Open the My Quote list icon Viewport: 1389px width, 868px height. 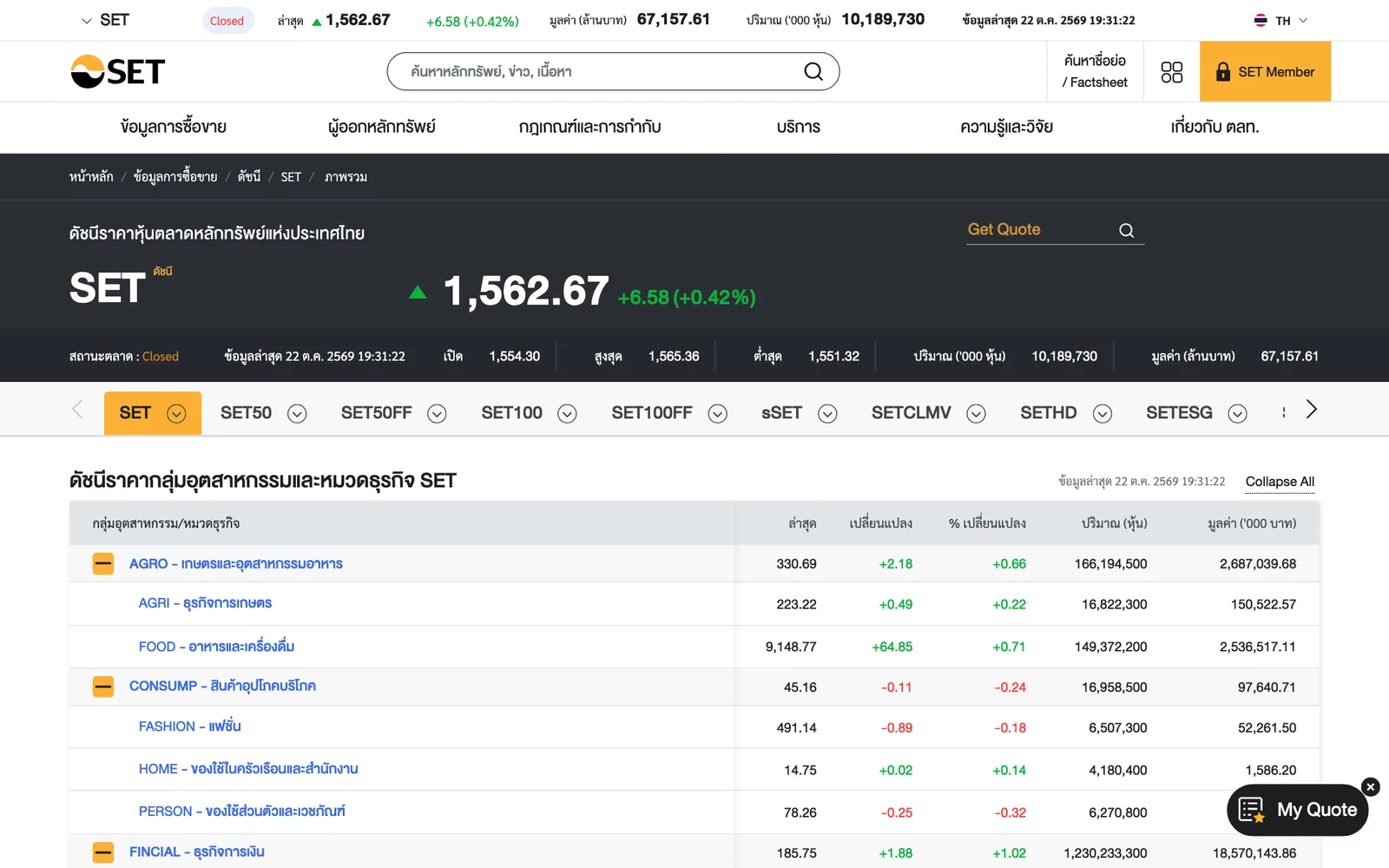(1251, 810)
